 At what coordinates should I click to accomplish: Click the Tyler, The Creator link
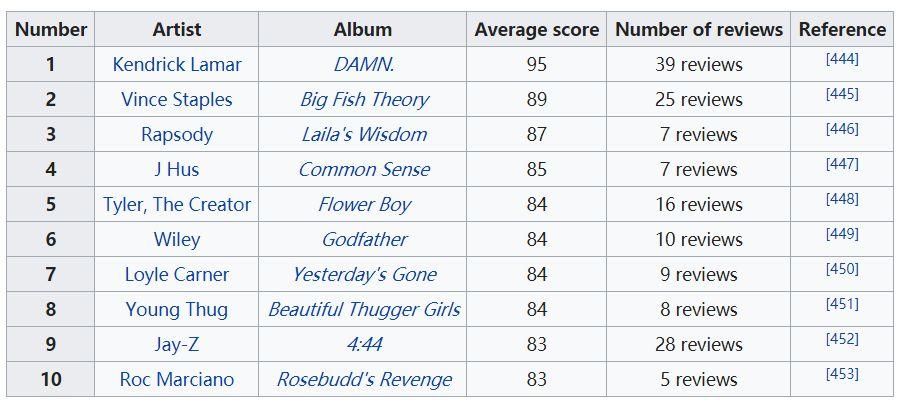coord(177,204)
